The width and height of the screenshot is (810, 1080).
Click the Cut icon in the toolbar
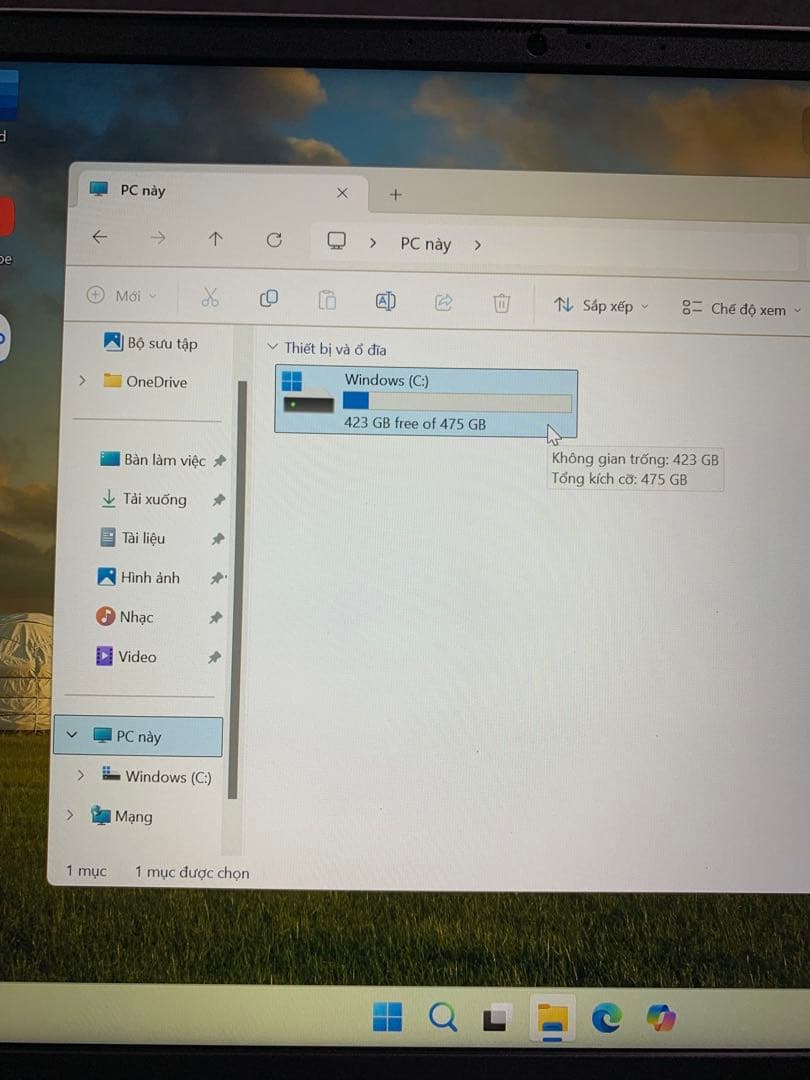point(210,300)
